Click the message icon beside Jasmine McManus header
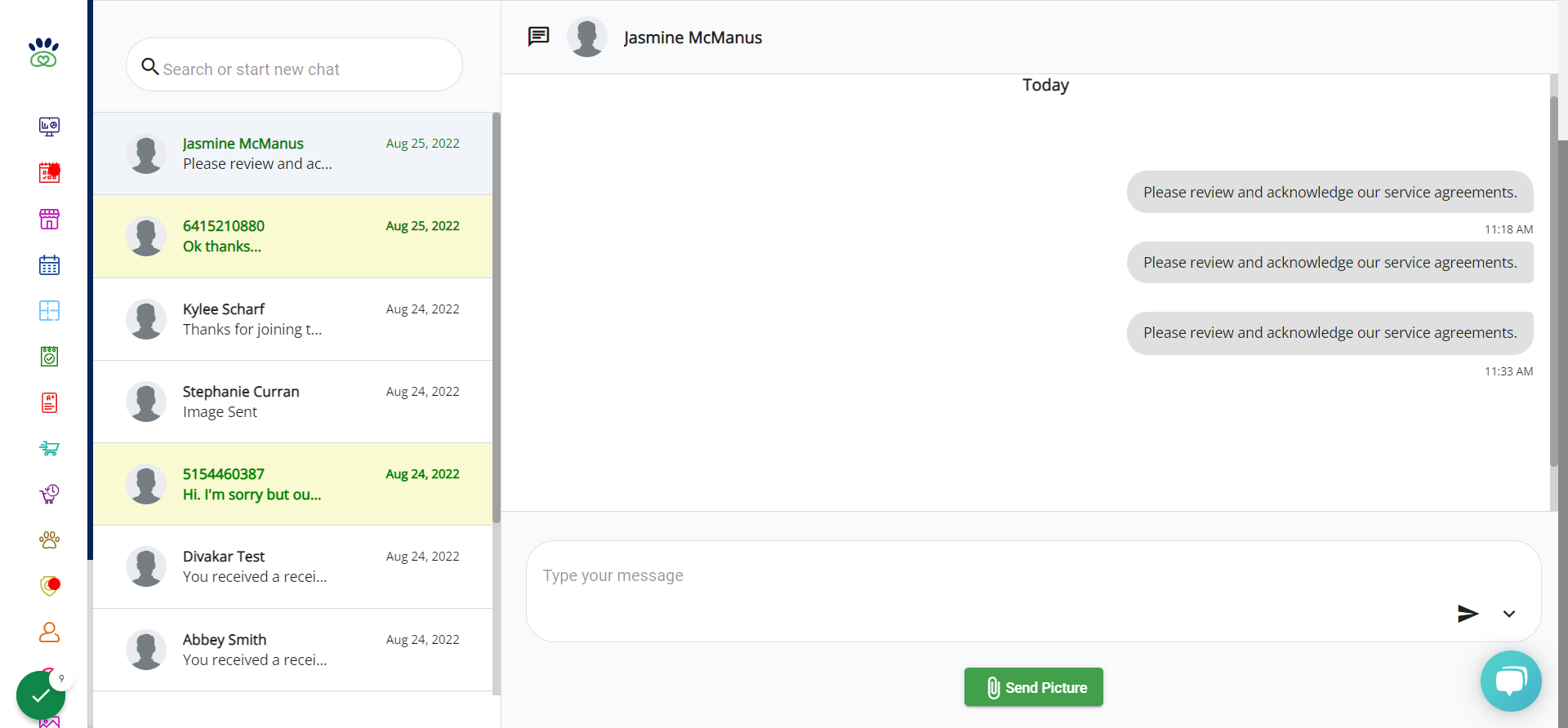This screenshot has width=1568, height=728. [538, 37]
